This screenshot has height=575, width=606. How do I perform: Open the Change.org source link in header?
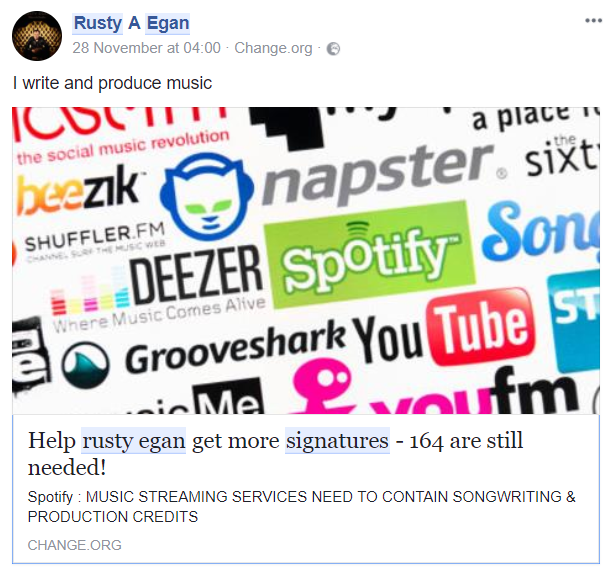[273, 48]
